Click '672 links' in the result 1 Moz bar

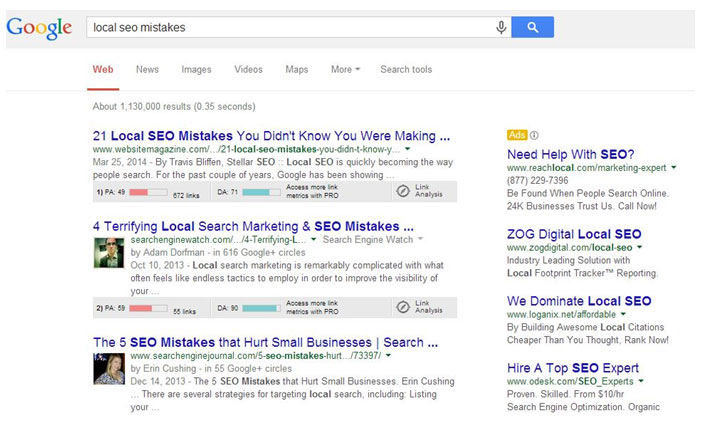186,196
